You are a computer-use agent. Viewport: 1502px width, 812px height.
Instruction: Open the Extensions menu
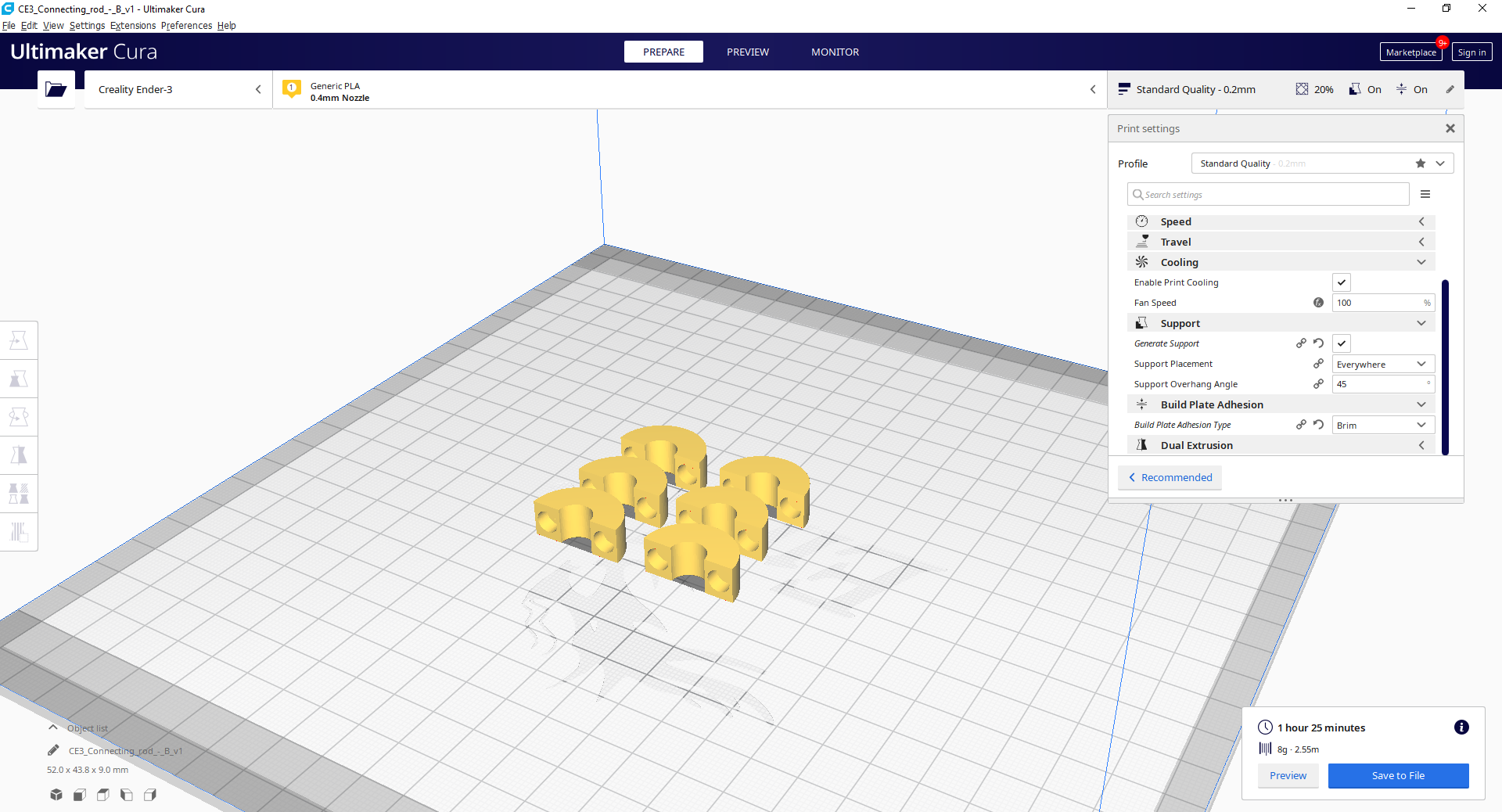click(133, 25)
